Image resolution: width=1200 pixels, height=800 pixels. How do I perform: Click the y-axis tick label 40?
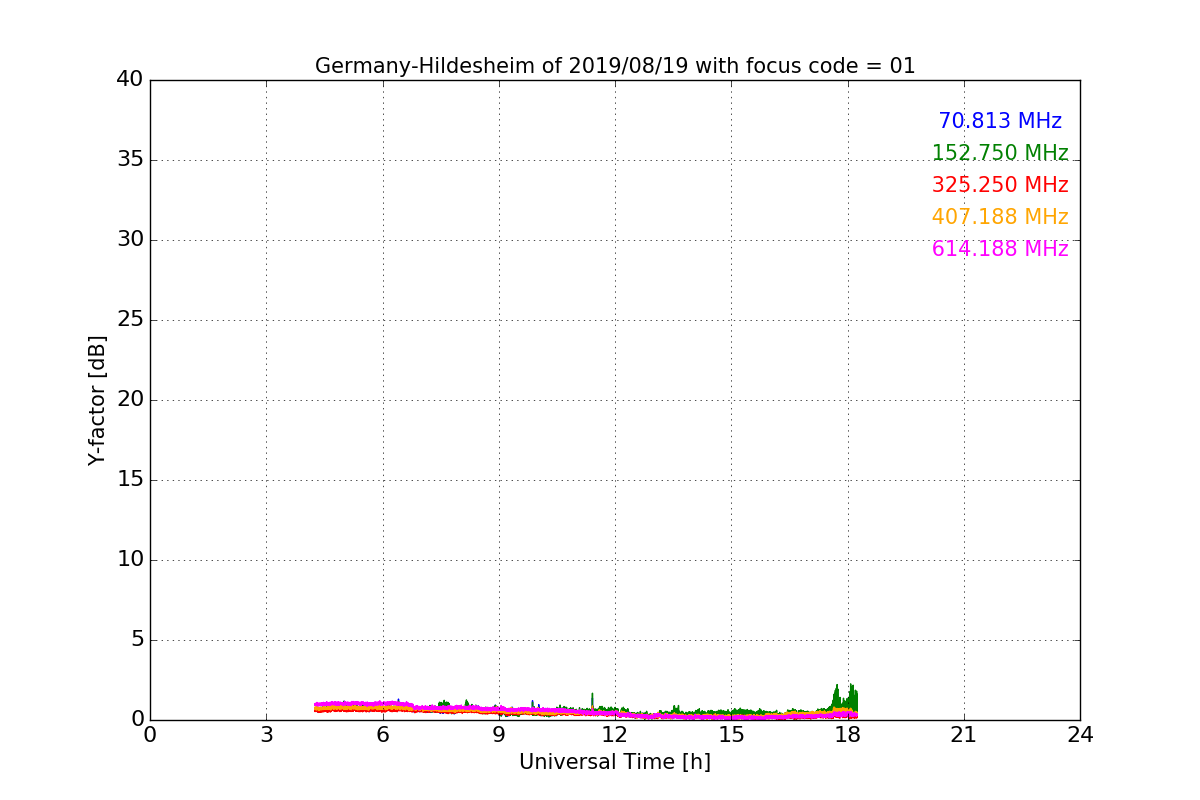tap(130, 80)
